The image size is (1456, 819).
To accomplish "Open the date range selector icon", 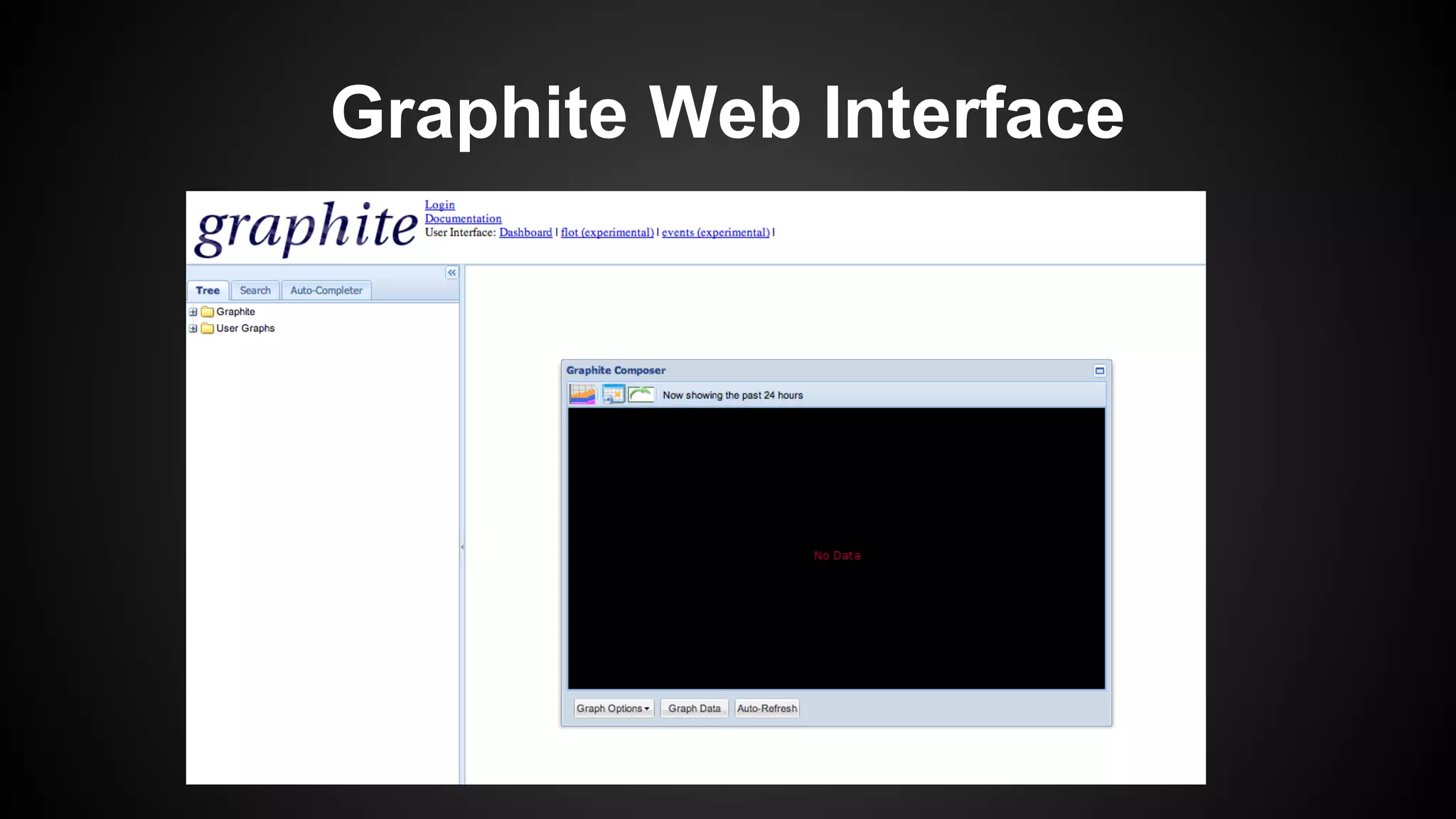I will tap(582, 395).
